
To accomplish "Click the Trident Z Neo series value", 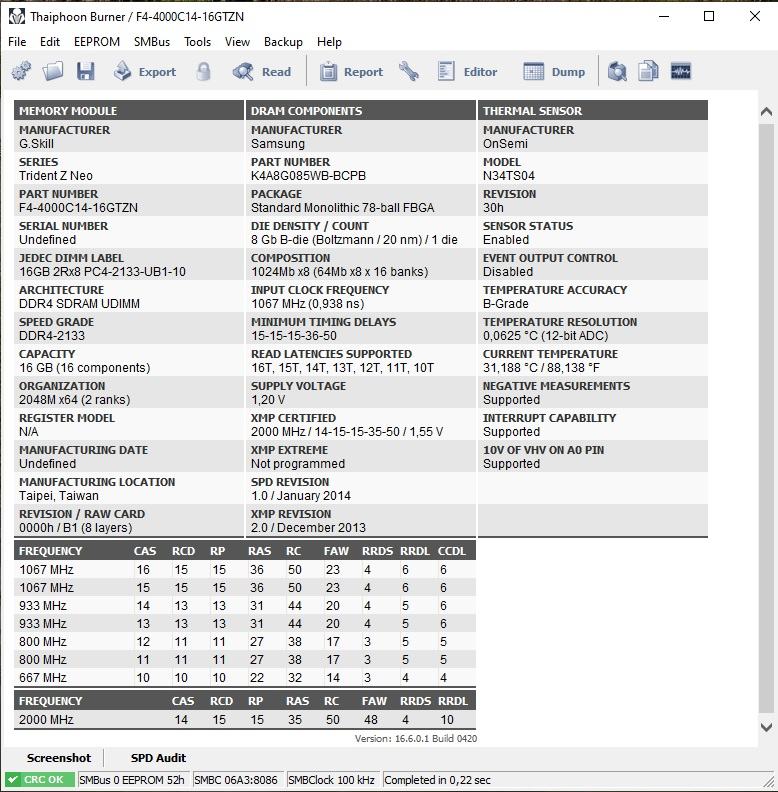I will coord(56,175).
